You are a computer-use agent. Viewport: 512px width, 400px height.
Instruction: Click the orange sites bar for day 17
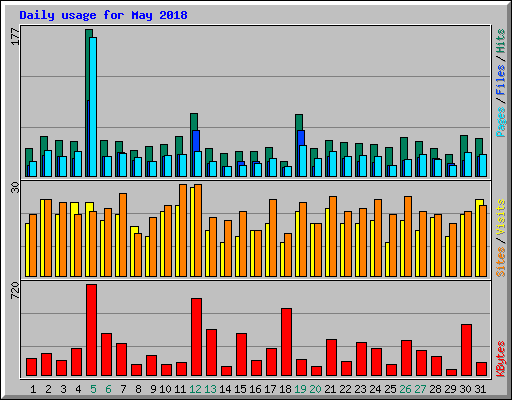pyautogui.click(x=273, y=238)
